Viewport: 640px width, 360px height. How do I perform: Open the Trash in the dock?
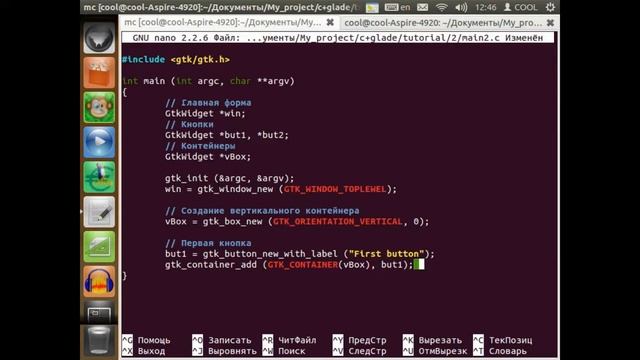point(99,341)
